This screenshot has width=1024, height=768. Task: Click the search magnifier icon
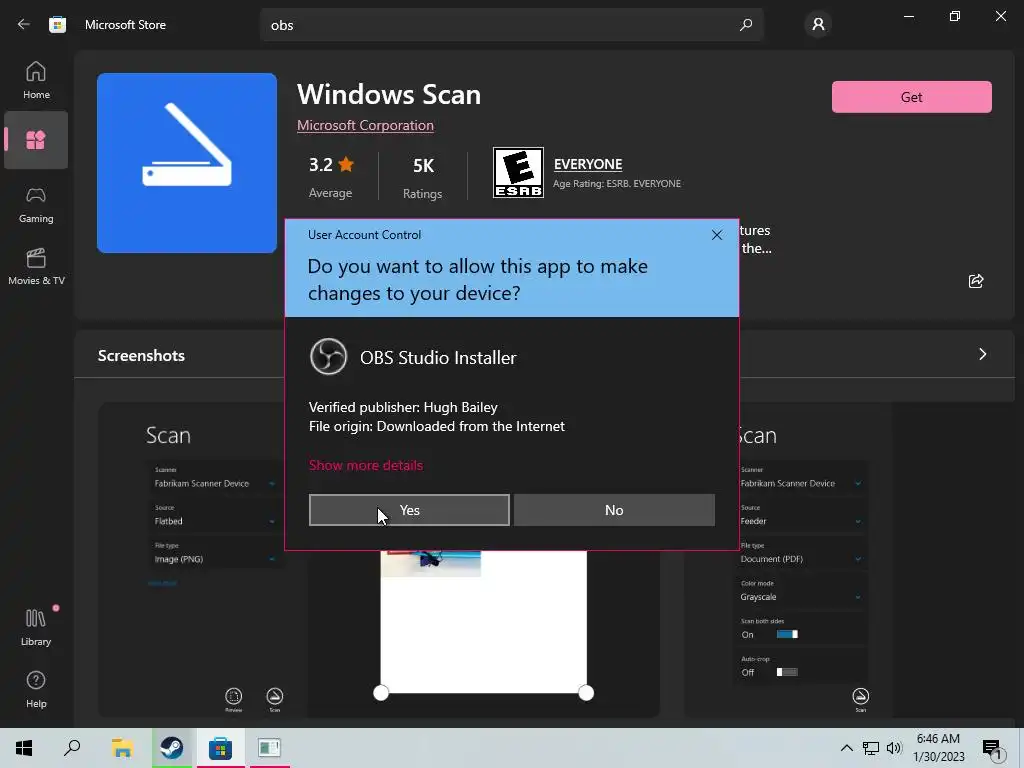[746, 25]
